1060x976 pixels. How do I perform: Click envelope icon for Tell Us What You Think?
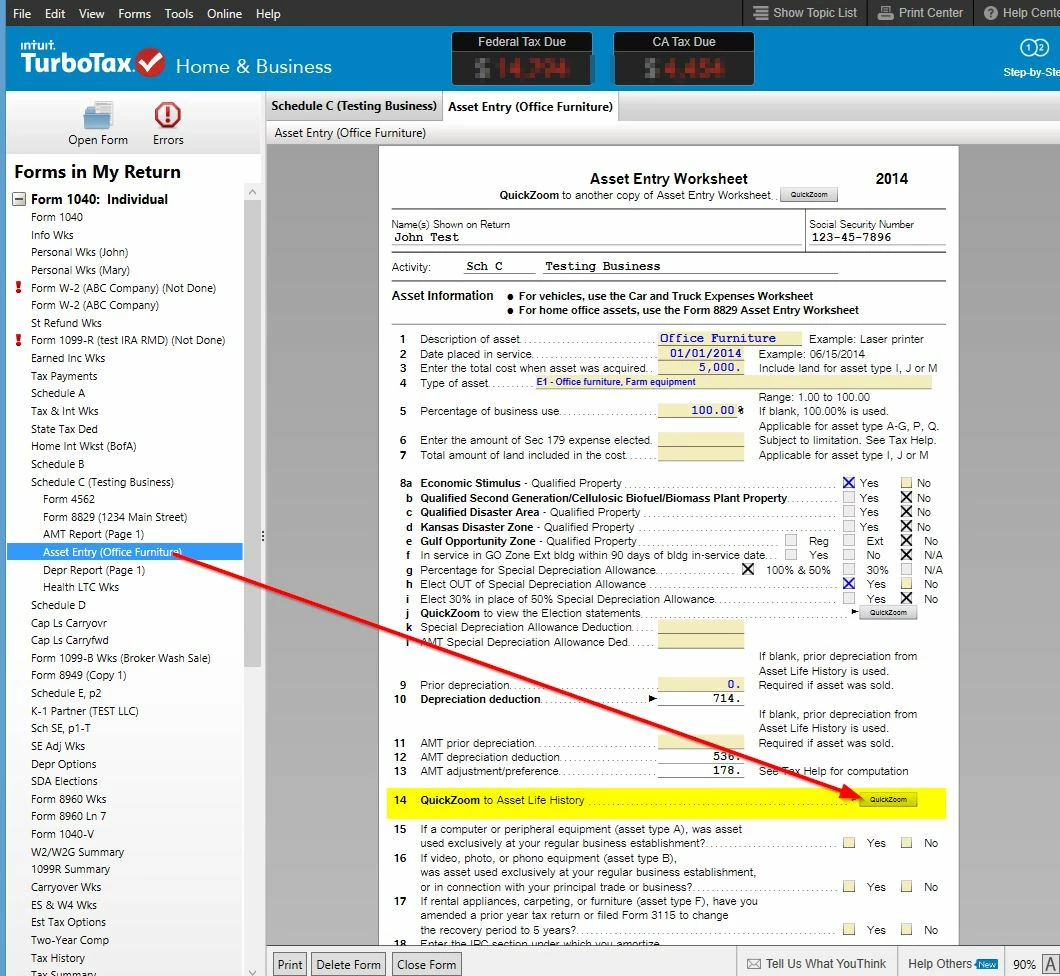[754, 964]
